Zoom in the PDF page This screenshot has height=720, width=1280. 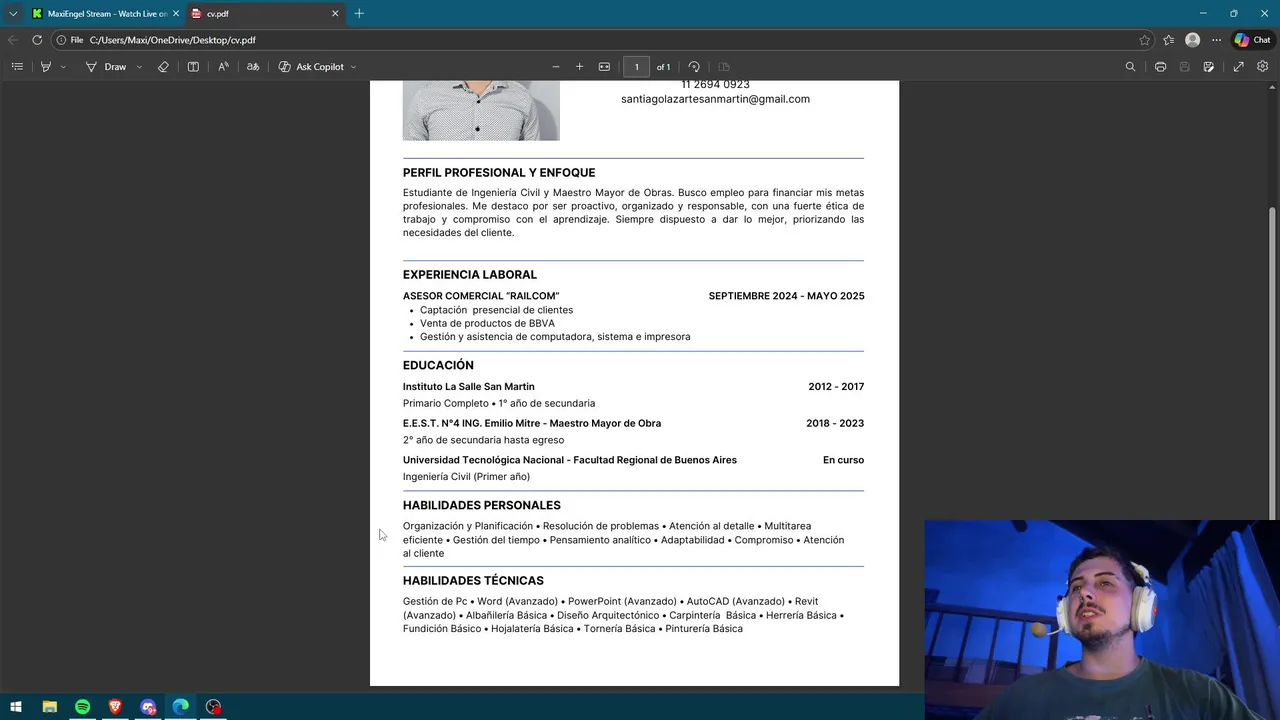pyautogui.click(x=579, y=67)
